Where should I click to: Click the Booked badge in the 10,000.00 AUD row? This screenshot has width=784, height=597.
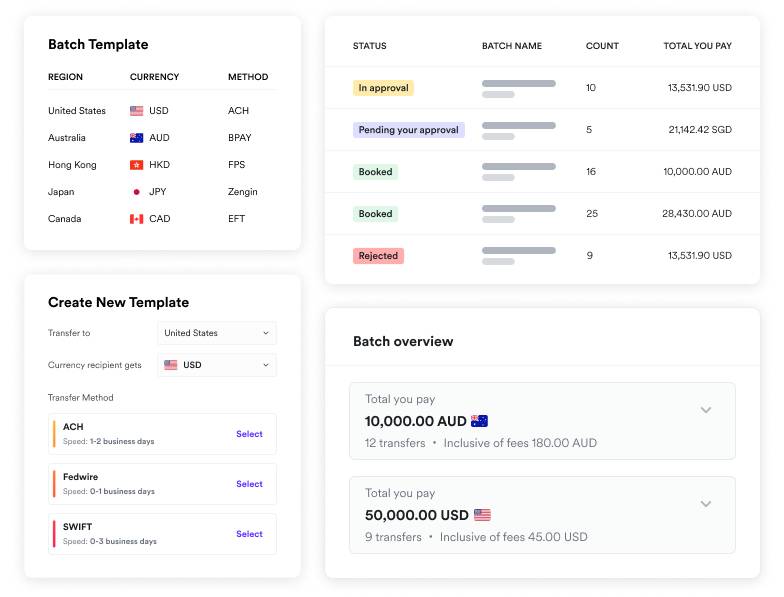pyautogui.click(x=375, y=172)
